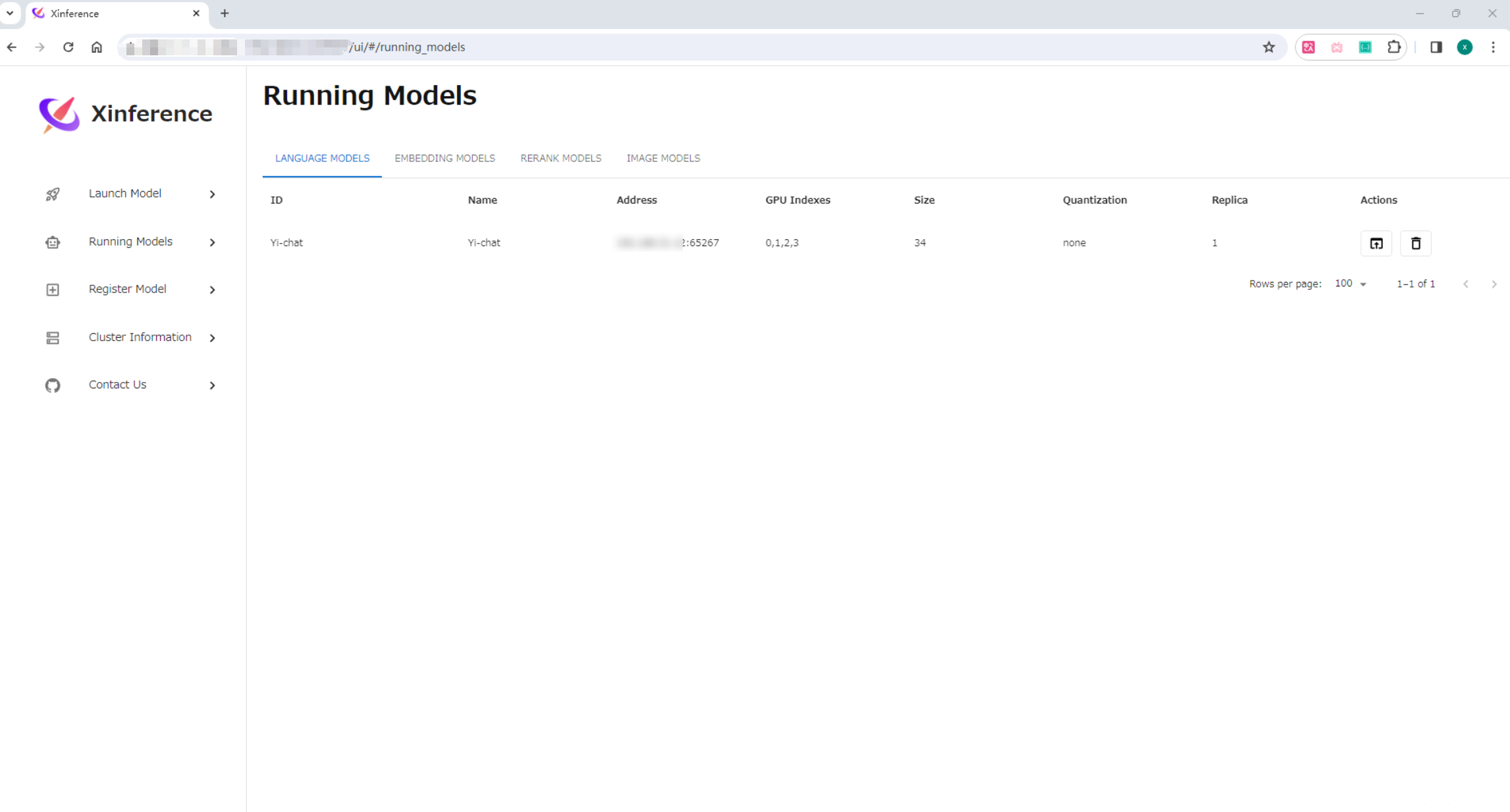Viewport: 1510px width, 812px height.
Task: Click the robot Running Models icon
Action: pos(53,242)
